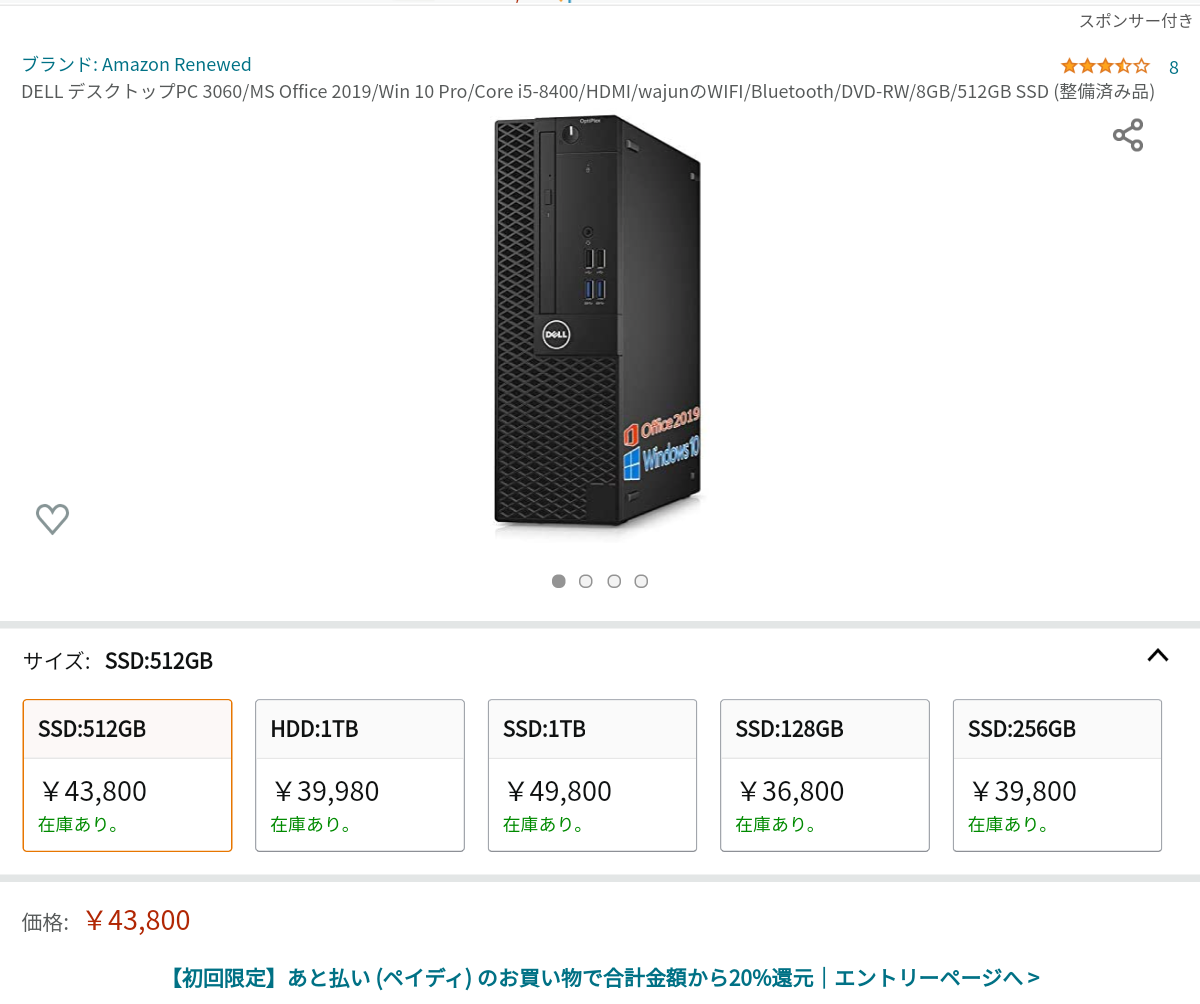
Task: Open the 8 customer reviews link
Action: point(1174,67)
